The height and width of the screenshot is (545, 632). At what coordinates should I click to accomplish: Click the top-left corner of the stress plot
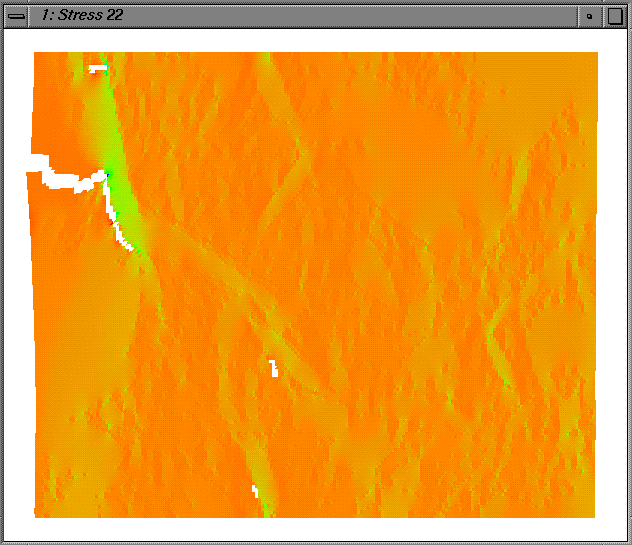(x=37, y=55)
